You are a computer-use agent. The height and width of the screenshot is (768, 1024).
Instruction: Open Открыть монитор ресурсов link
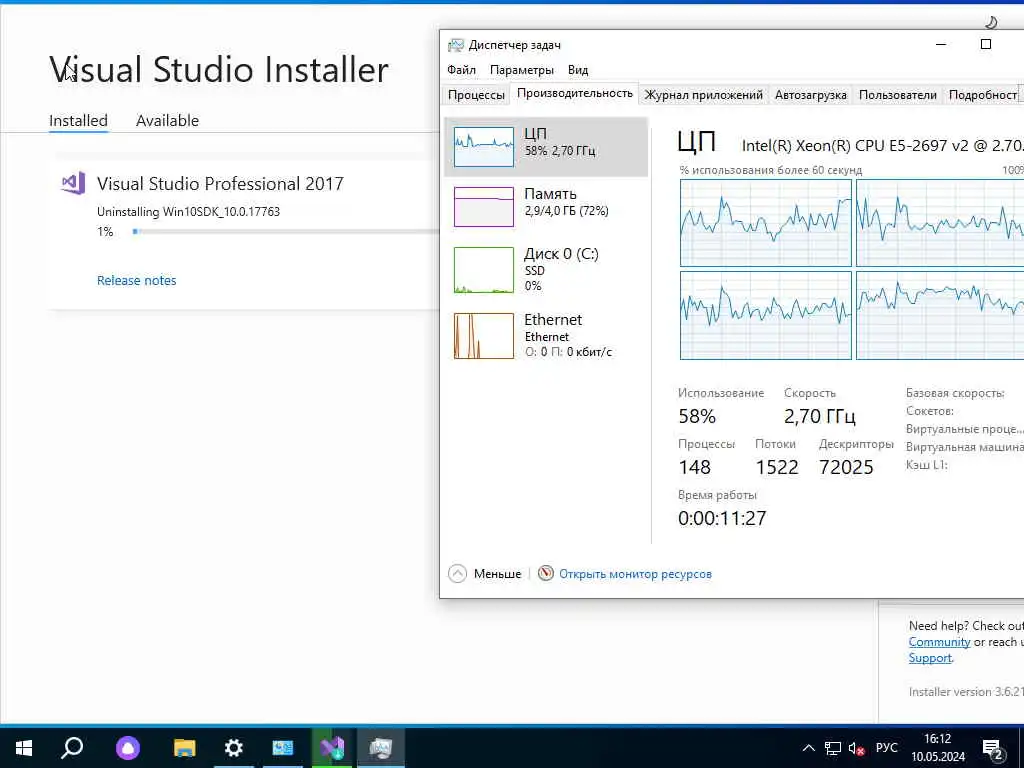coord(635,574)
